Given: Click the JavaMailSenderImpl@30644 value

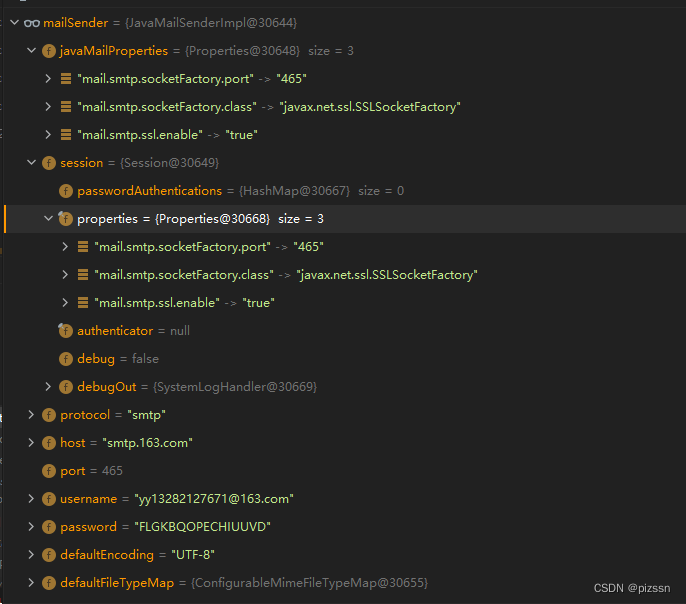Looking at the screenshot, I should [x=211, y=23].
